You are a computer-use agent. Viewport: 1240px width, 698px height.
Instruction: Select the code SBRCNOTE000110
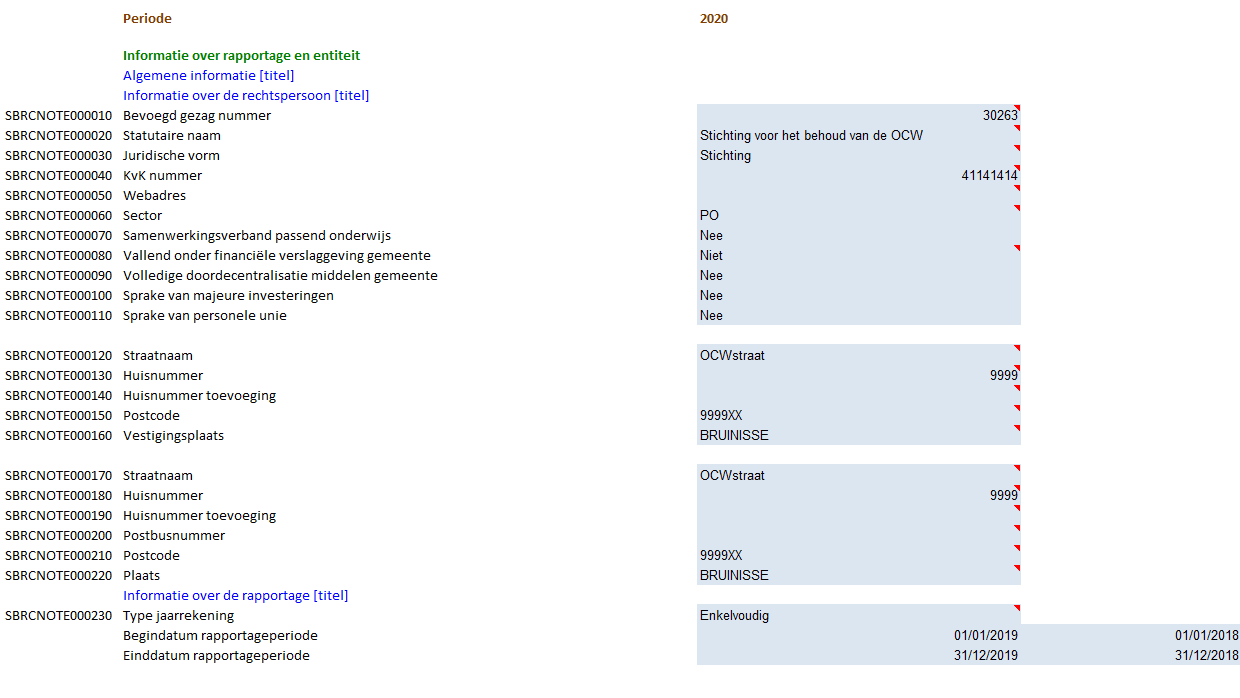(58, 316)
